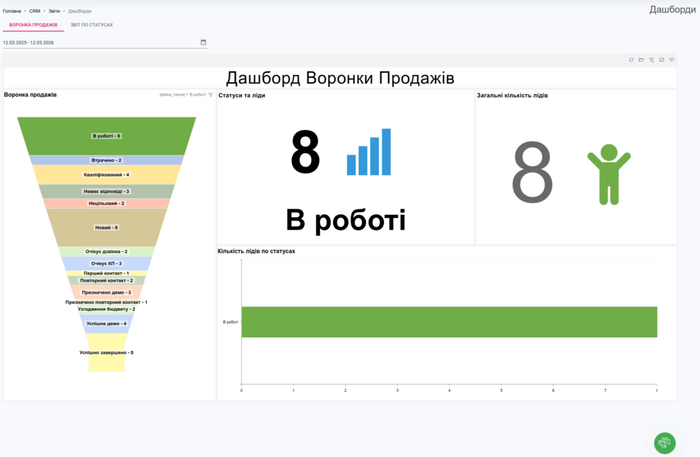Screen dimensions: 700x457
Task: Click the date range input field
Action: tap(100, 43)
